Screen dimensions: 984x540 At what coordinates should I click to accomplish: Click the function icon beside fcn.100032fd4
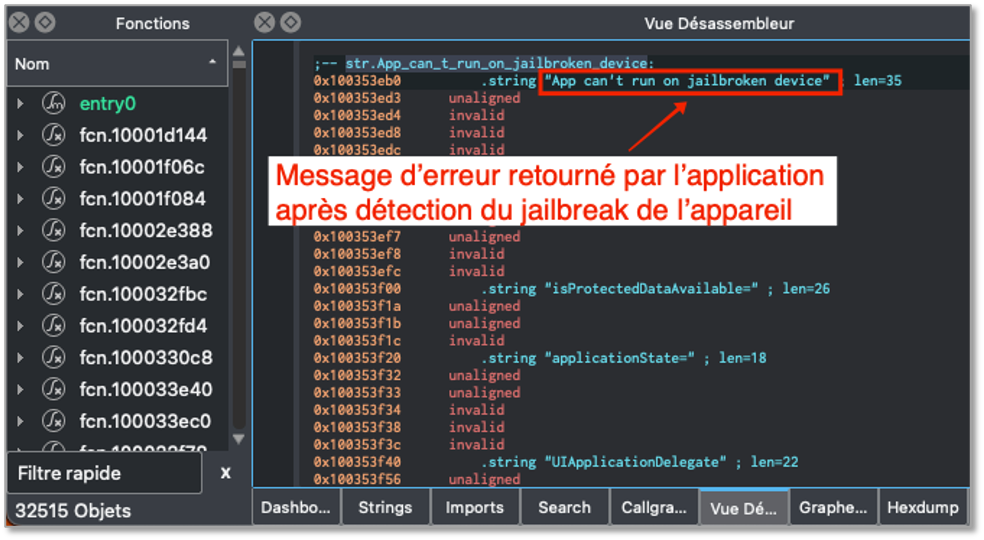click(54, 325)
